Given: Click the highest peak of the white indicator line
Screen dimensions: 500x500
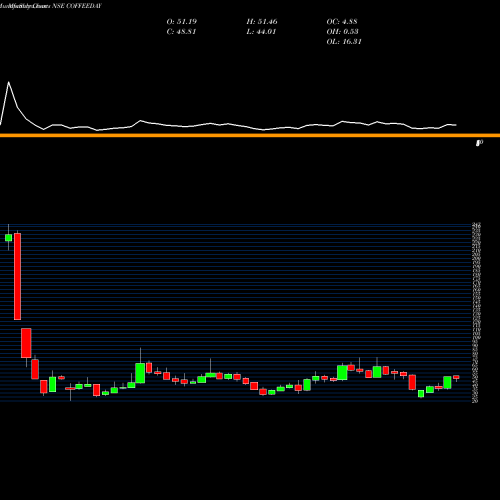Looking at the screenshot, I should point(9,82).
